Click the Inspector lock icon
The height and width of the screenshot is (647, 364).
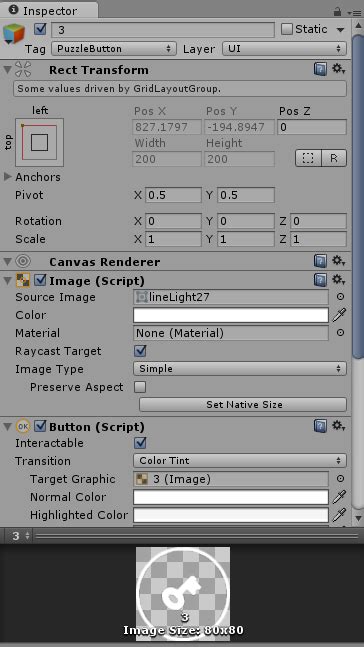click(x=338, y=11)
